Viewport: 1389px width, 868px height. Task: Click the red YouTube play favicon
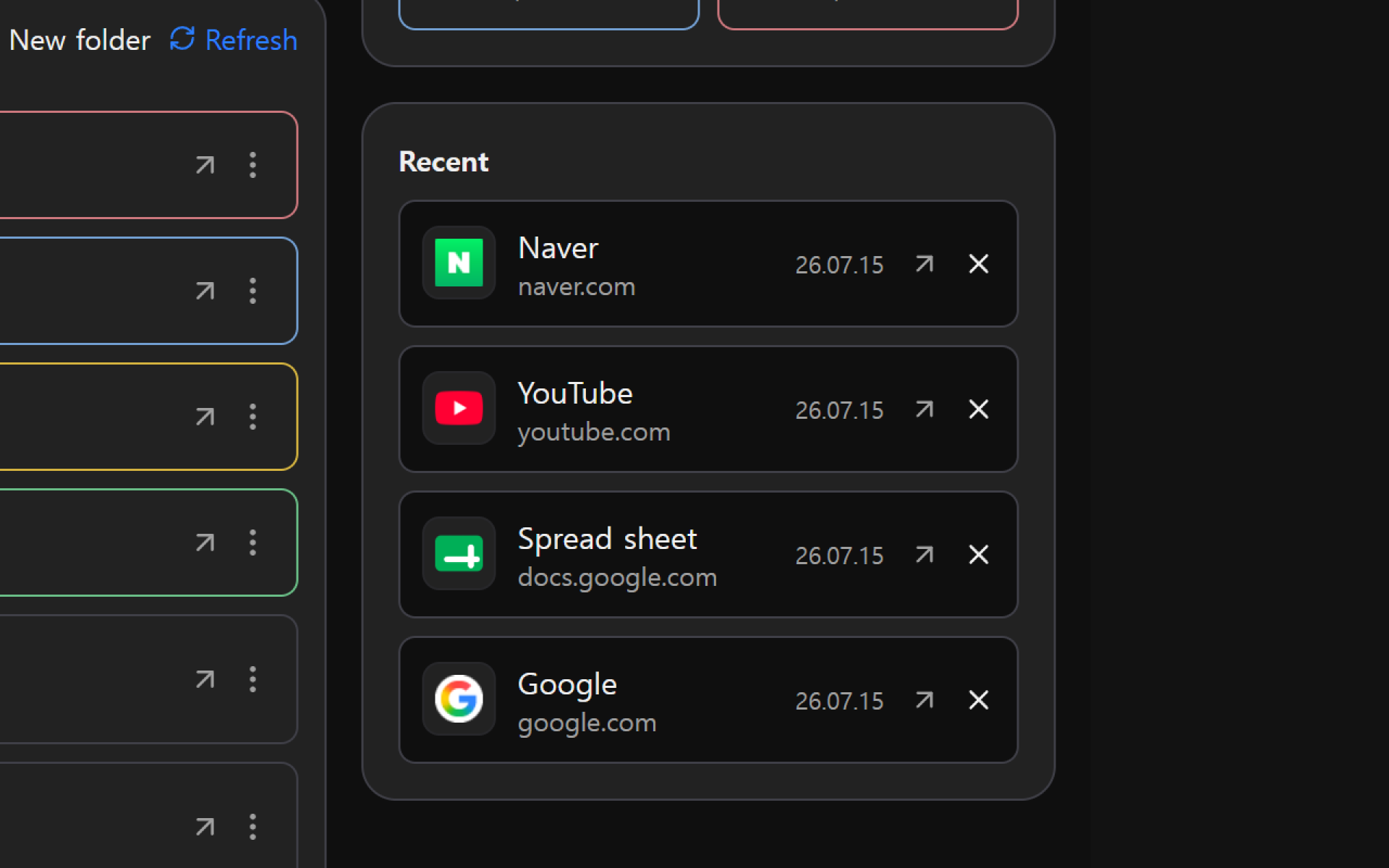click(x=459, y=408)
